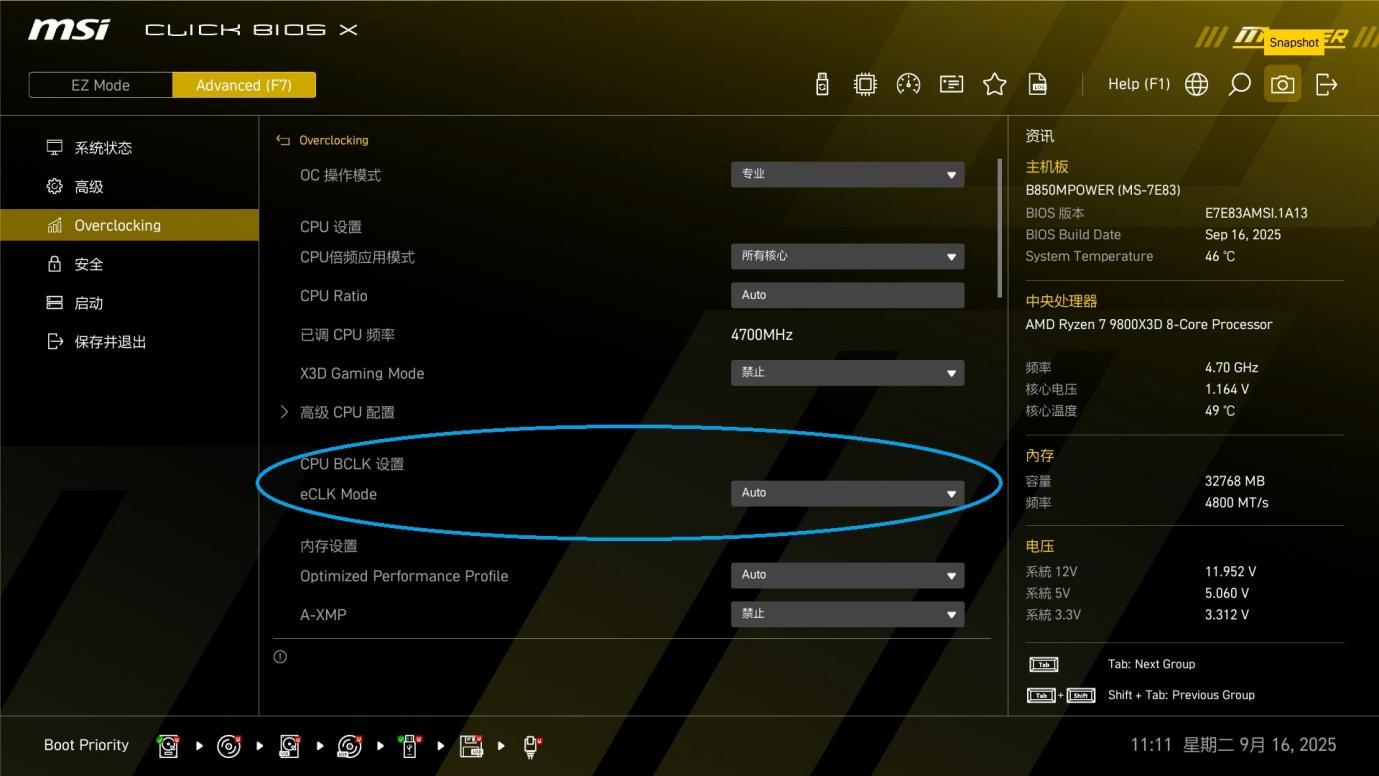
Task: Click the info icon below the settings list
Action: click(280, 657)
